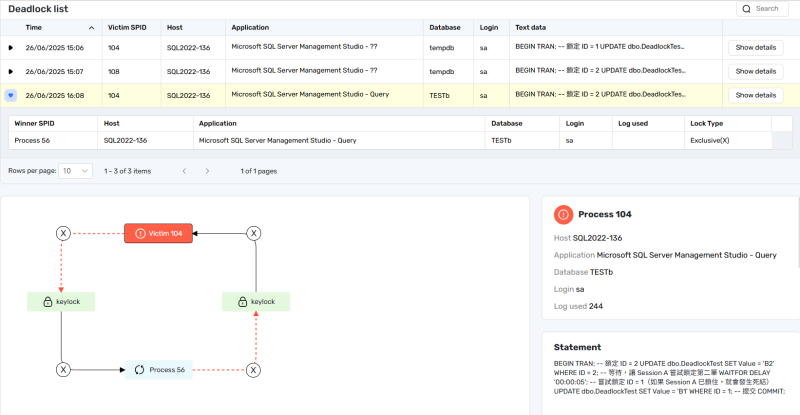Click the X lock circle left of Victim 104
This screenshot has height=415, width=800.
[63, 233]
